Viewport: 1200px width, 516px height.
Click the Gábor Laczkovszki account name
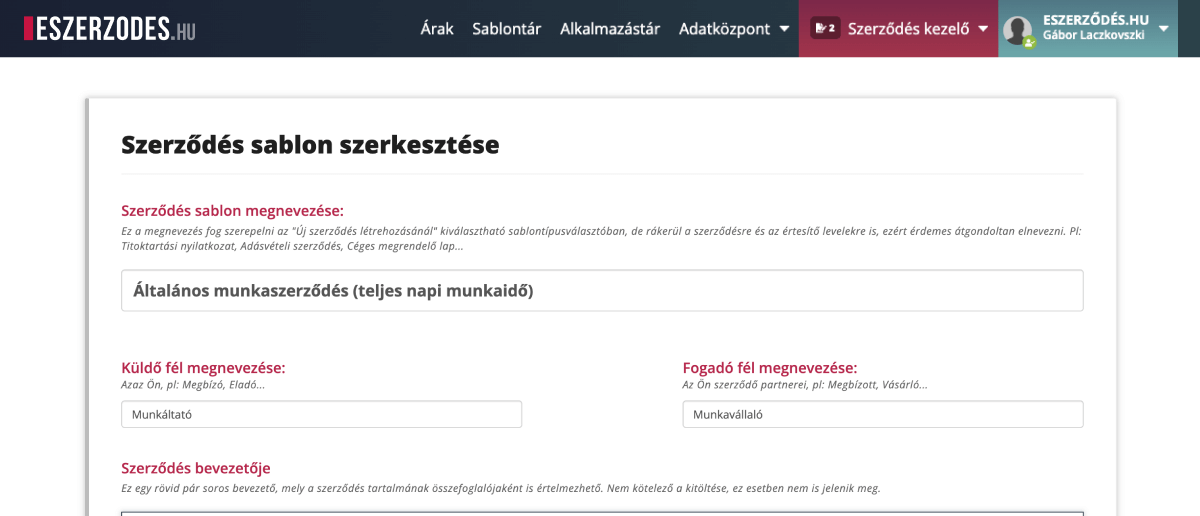(x=1095, y=37)
